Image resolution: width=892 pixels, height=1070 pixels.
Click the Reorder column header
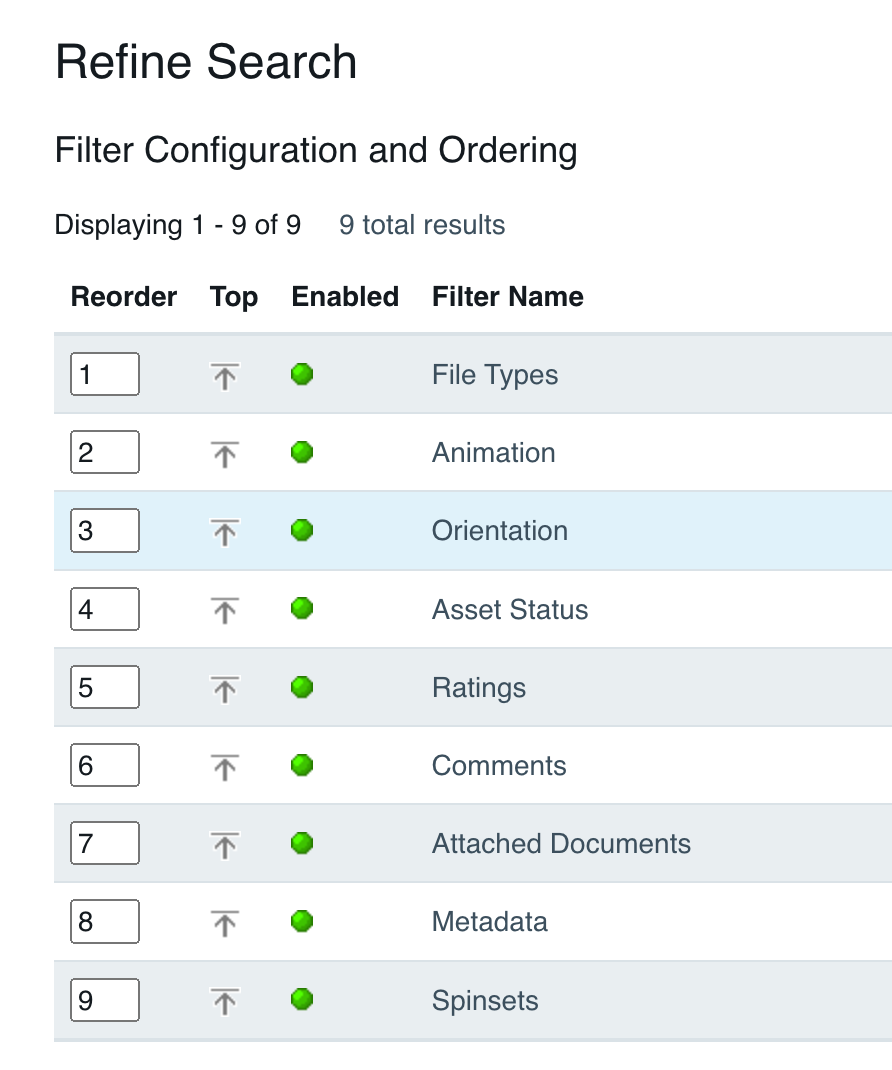click(x=123, y=296)
